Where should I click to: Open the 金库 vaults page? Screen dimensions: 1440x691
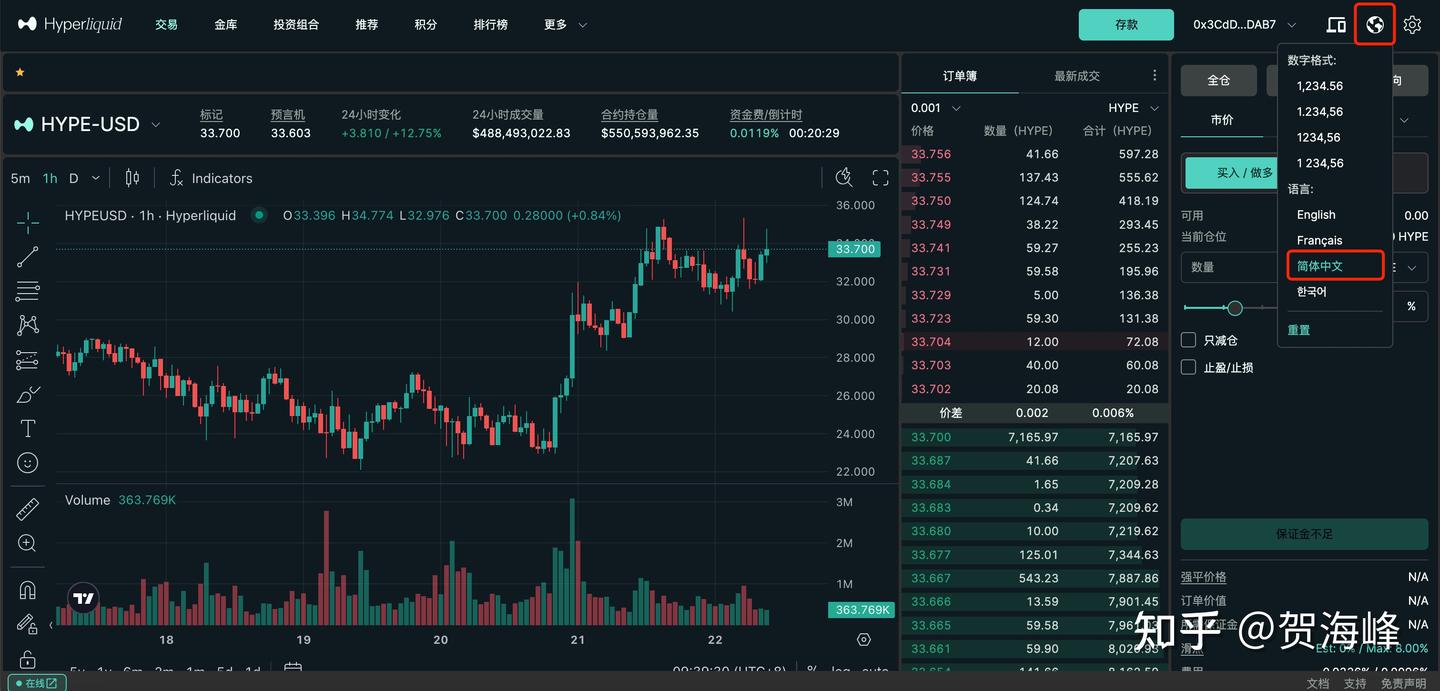(226, 24)
